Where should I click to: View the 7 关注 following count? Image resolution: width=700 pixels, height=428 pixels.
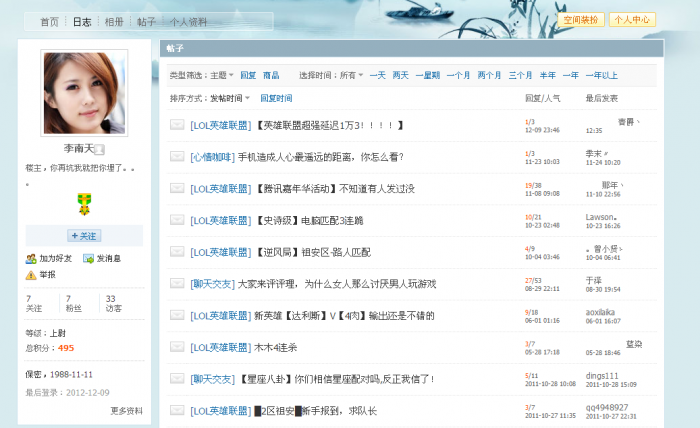[33, 303]
